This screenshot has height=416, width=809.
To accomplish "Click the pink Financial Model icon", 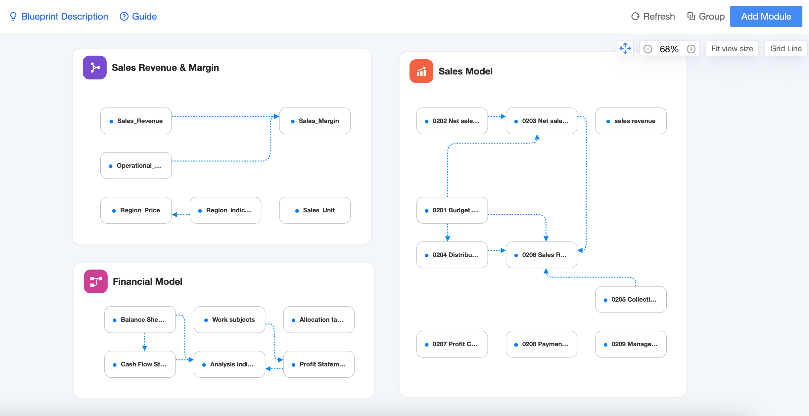I will coord(95,281).
